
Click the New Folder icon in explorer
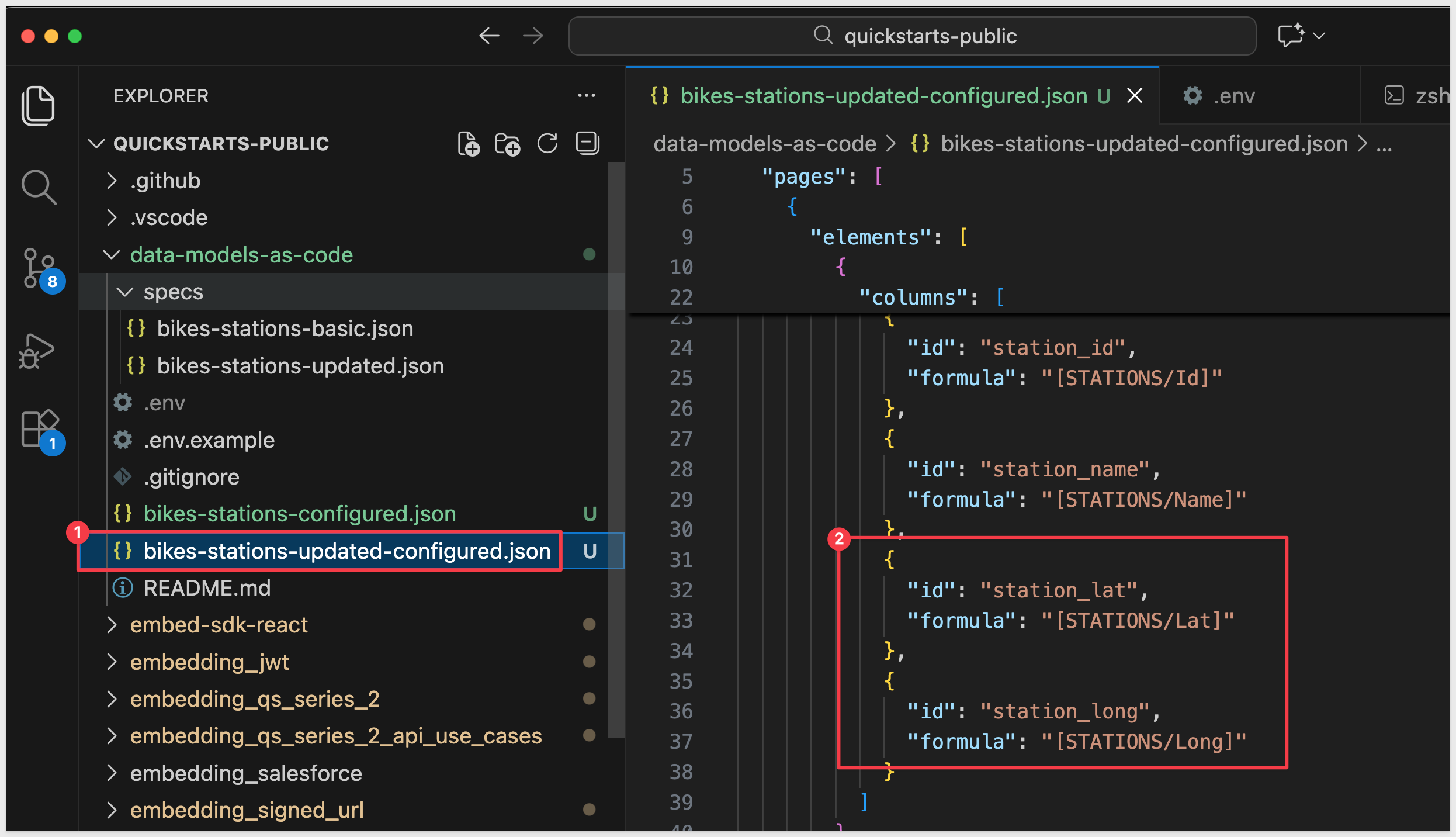coord(507,144)
